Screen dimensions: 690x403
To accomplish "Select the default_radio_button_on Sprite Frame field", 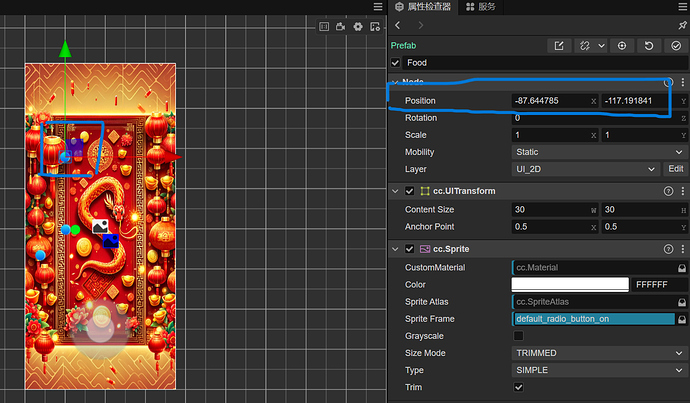I will coord(594,319).
